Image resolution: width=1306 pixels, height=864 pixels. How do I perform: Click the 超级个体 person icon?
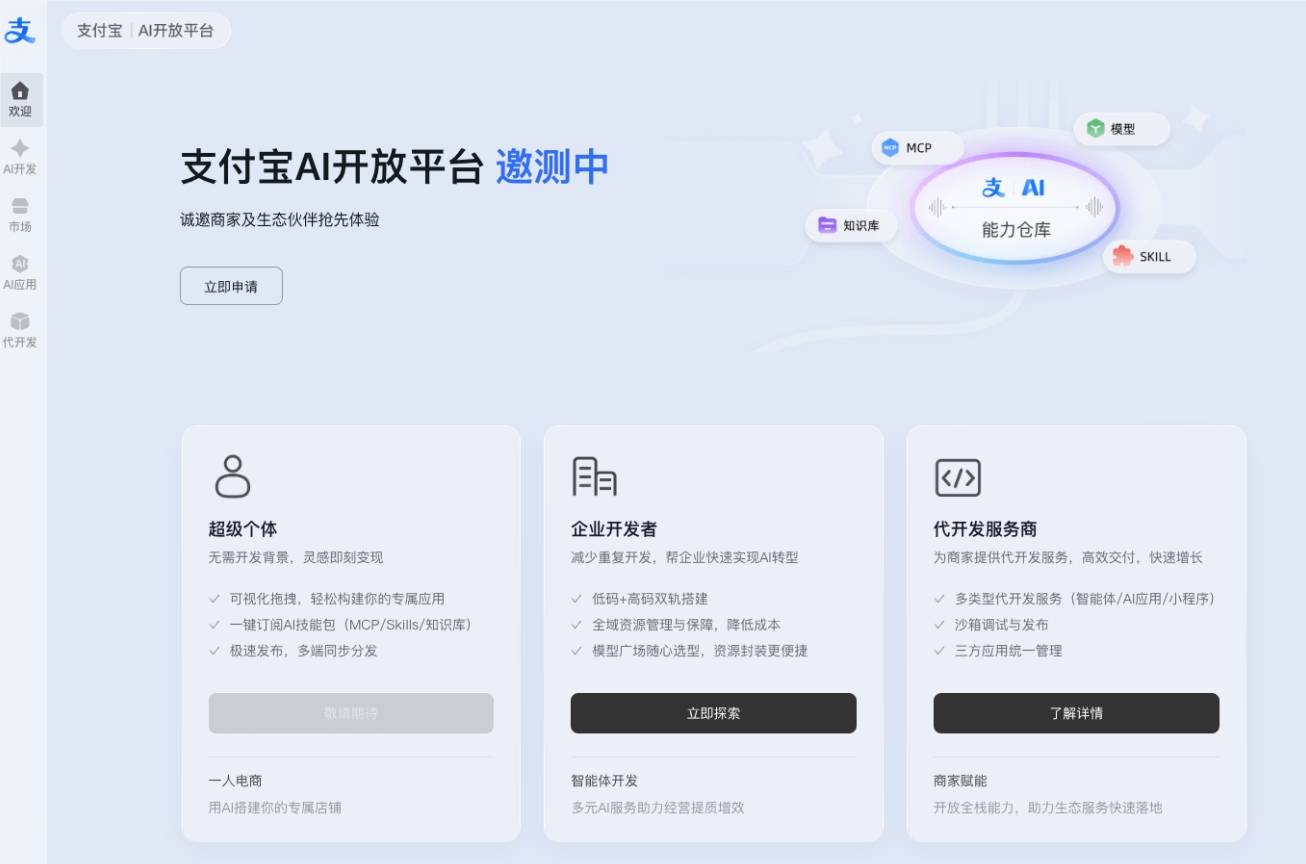tap(233, 476)
